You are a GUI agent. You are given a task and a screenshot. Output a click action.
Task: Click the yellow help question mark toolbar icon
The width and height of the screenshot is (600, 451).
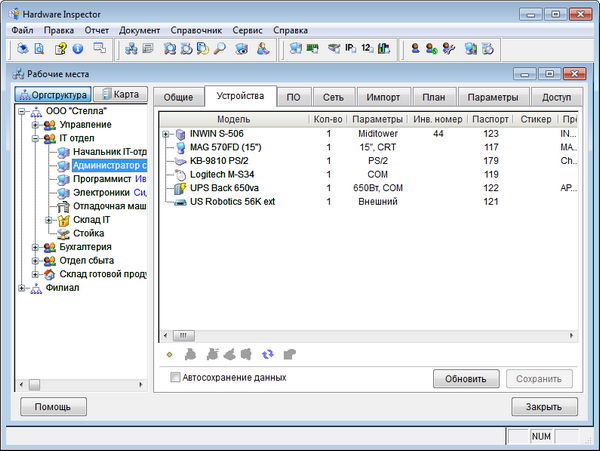click(x=60, y=48)
